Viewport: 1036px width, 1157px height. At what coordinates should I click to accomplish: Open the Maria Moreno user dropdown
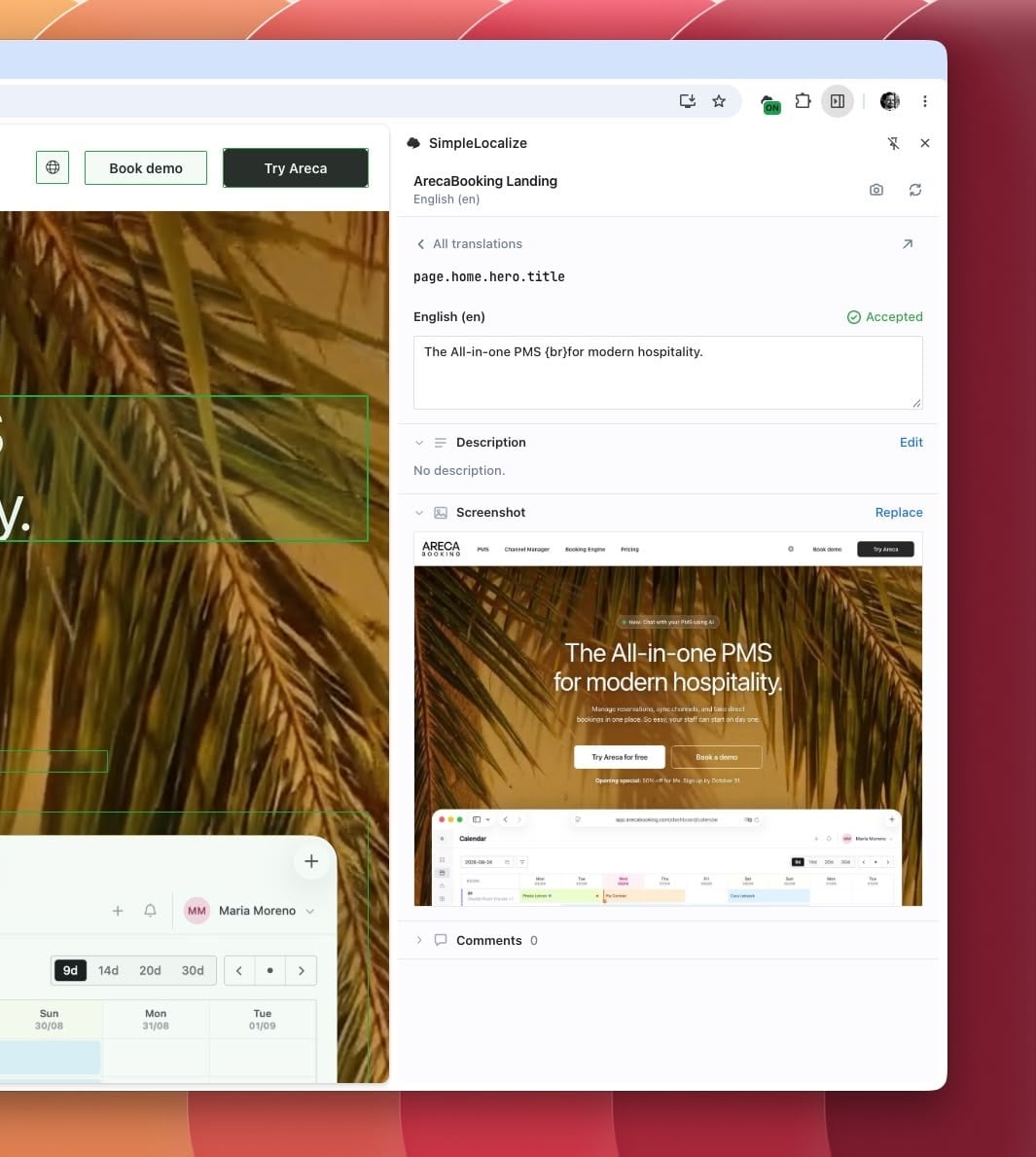(249, 911)
